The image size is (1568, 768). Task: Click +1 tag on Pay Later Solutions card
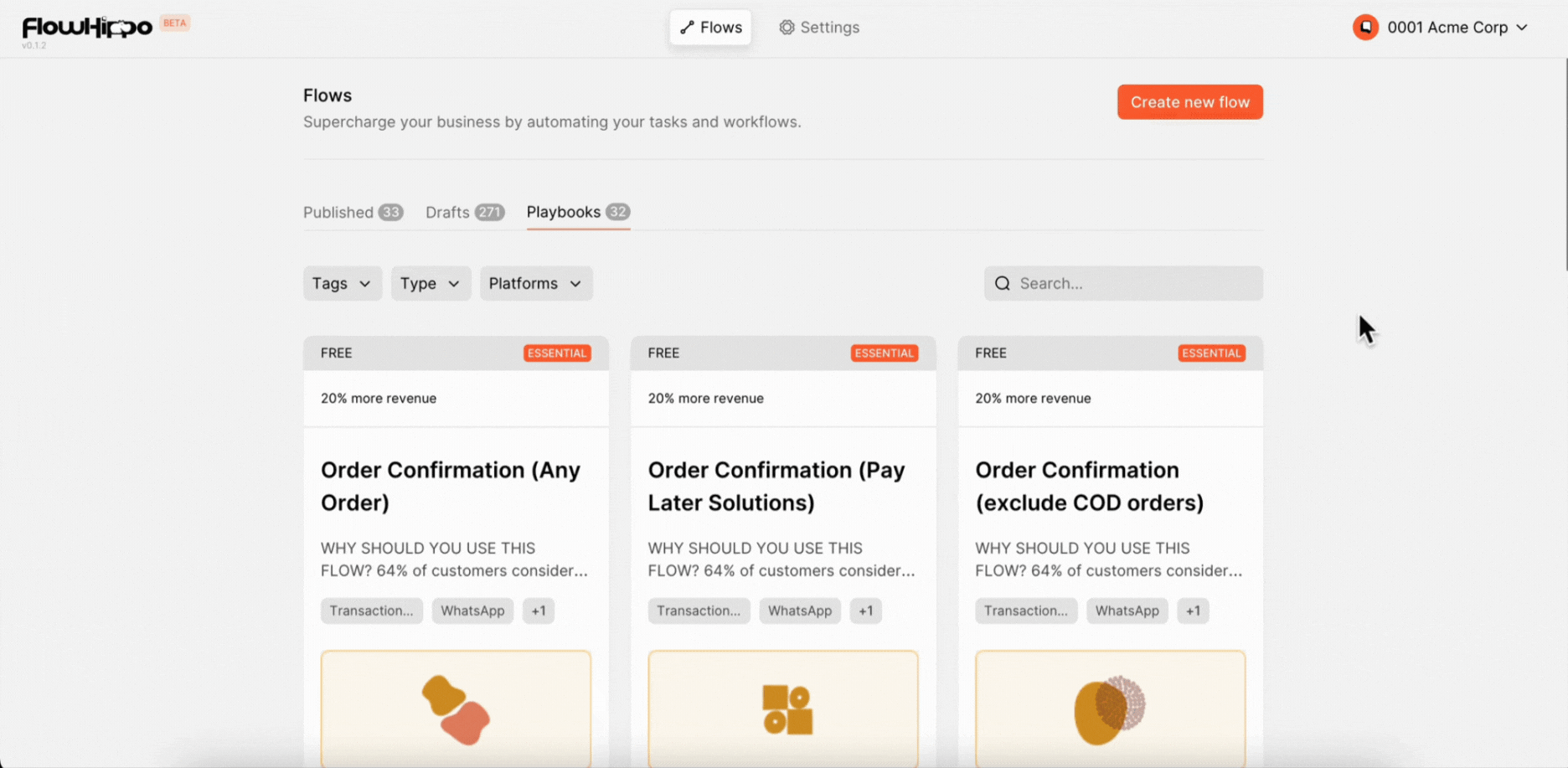coord(866,611)
